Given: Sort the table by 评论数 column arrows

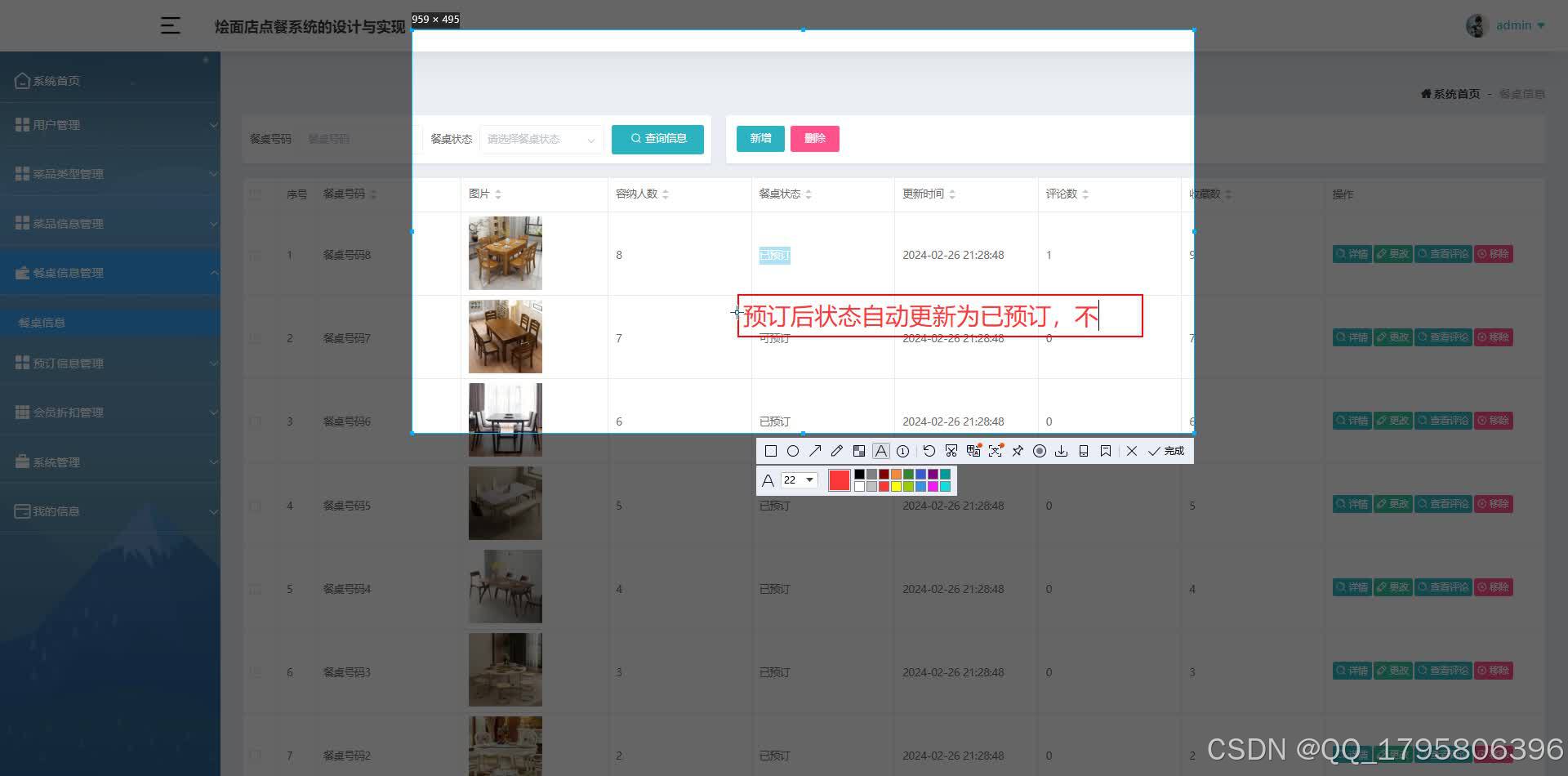Looking at the screenshot, I should [x=1085, y=194].
